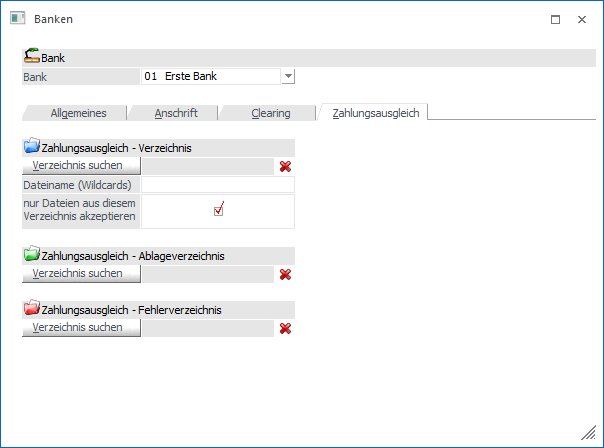604x448 pixels.
Task: Click the Dateiname (Wildcards) input field
Action: coord(218,185)
